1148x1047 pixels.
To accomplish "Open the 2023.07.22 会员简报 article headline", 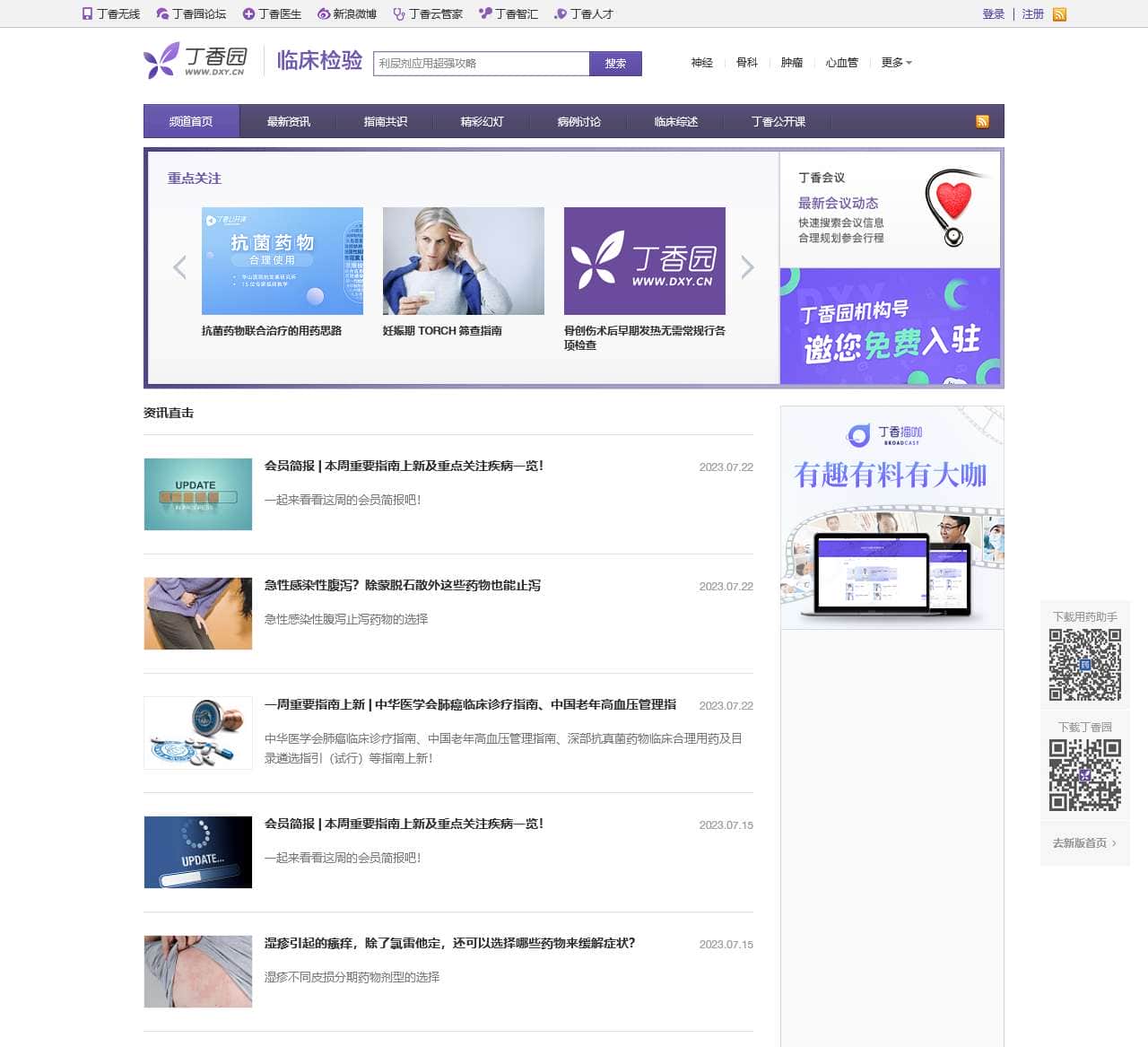I will [404, 467].
